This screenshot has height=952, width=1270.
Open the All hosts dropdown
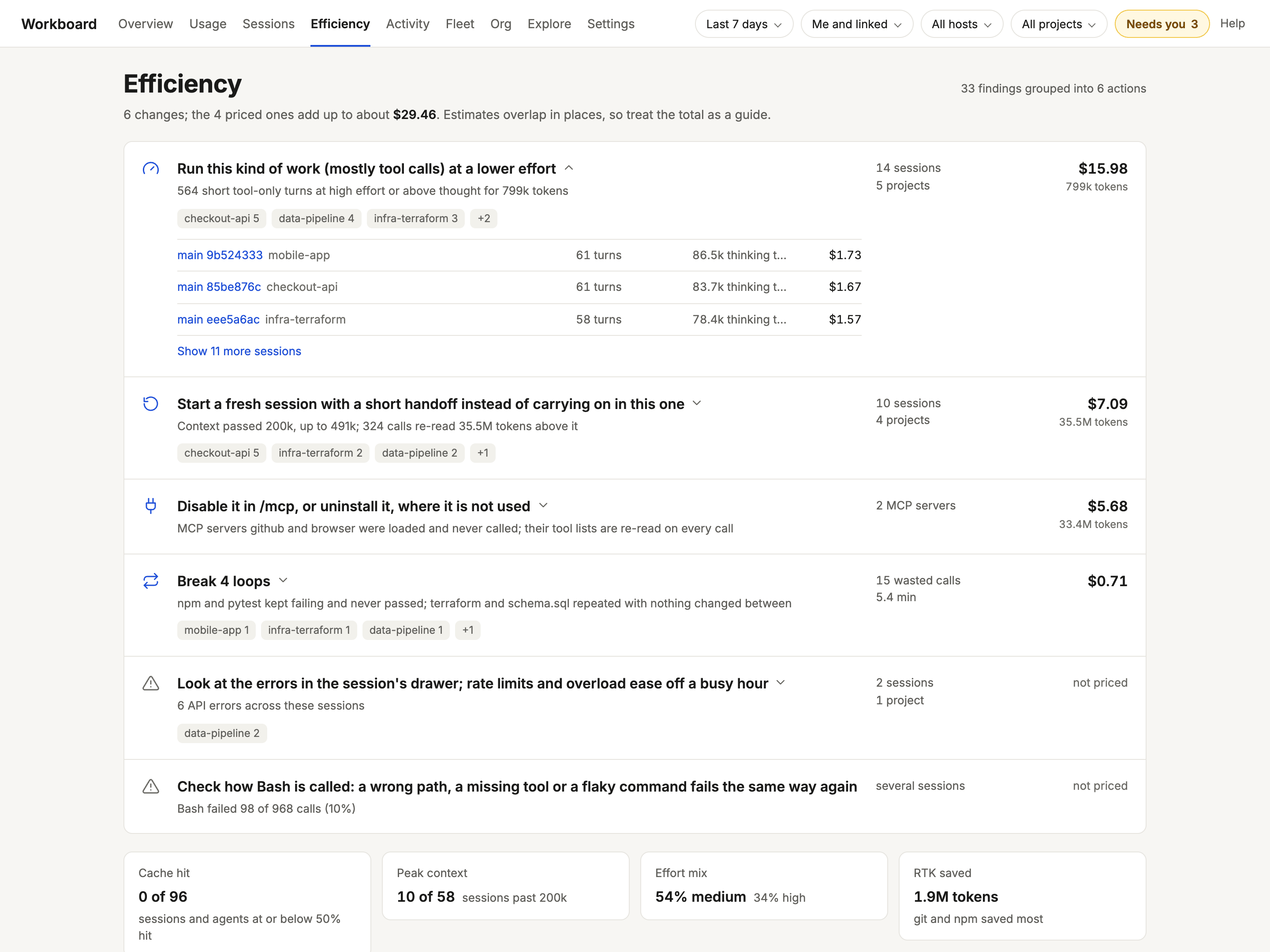[x=962, y=24]
